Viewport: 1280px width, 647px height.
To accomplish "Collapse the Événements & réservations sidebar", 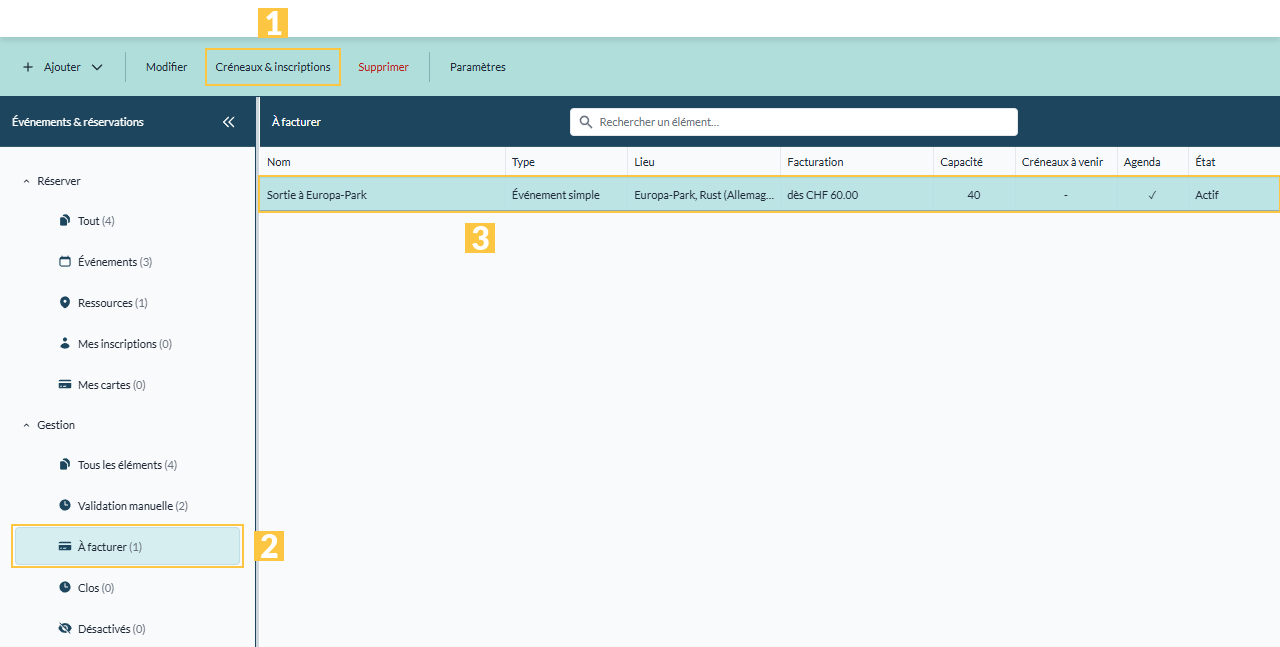I will pos(228,122).
